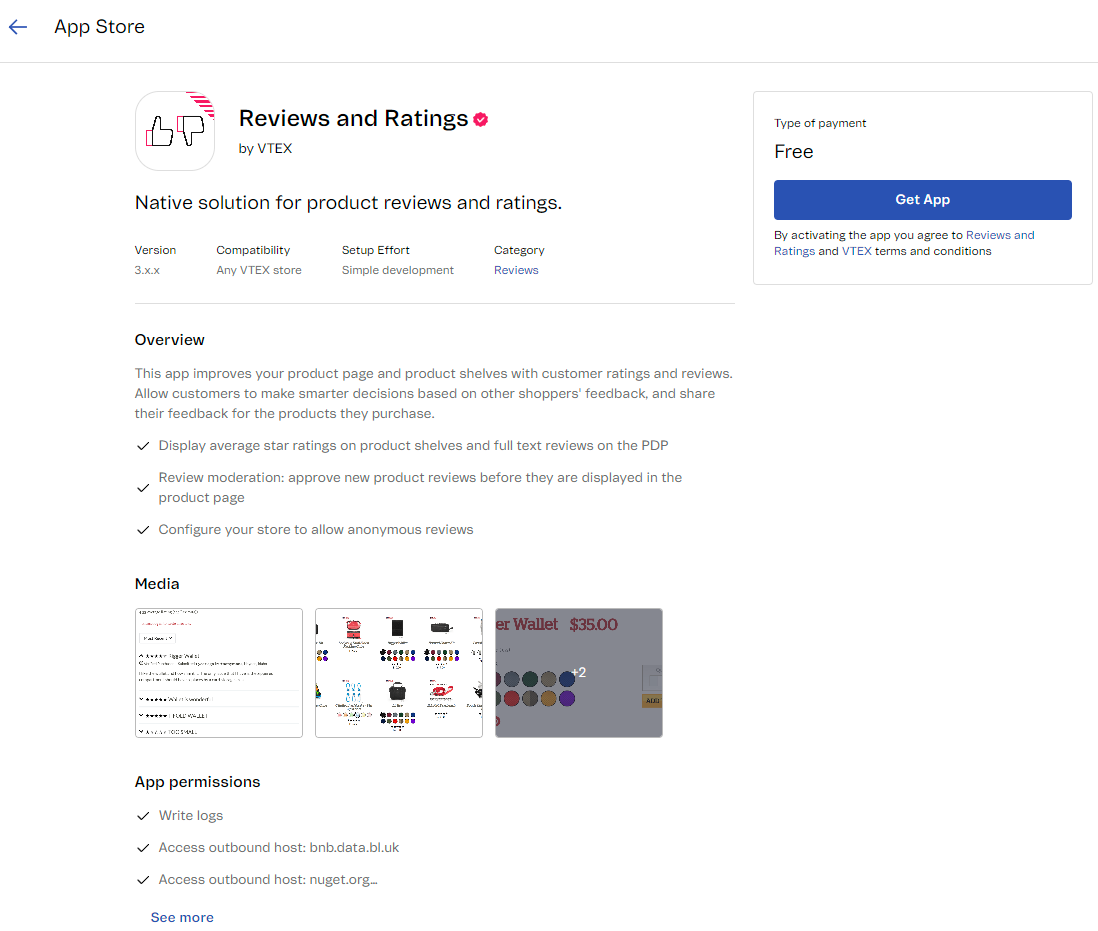This screenshot has height=931, width=1098.
Task: Click the 'by VTEX' vendor text
Action: [265, 148]
